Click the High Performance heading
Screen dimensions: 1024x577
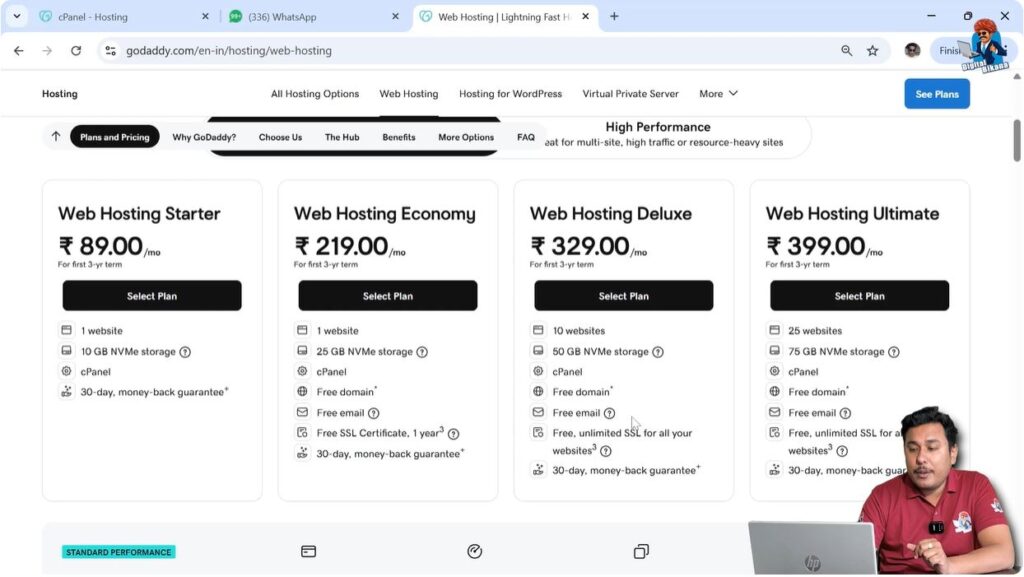click(x=658, y=127)
